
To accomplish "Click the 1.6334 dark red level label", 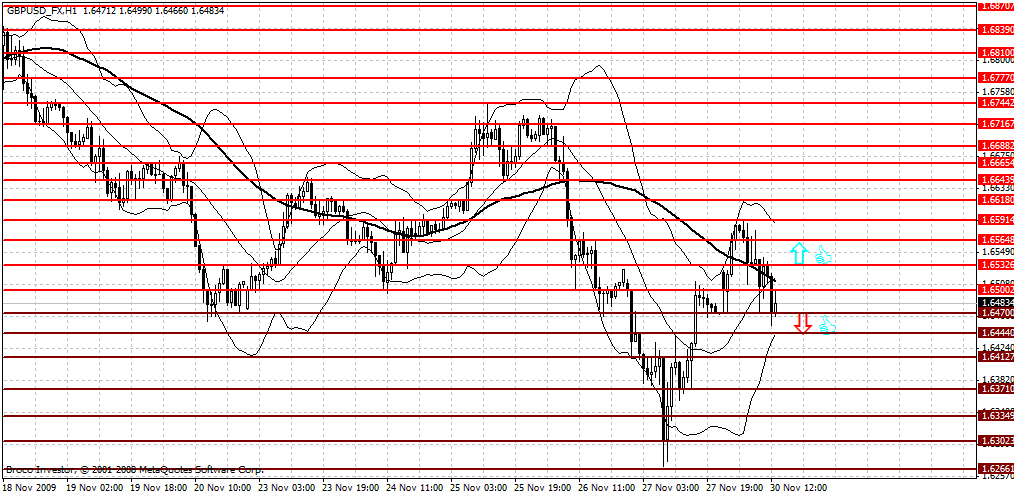I will pos(997,415).
